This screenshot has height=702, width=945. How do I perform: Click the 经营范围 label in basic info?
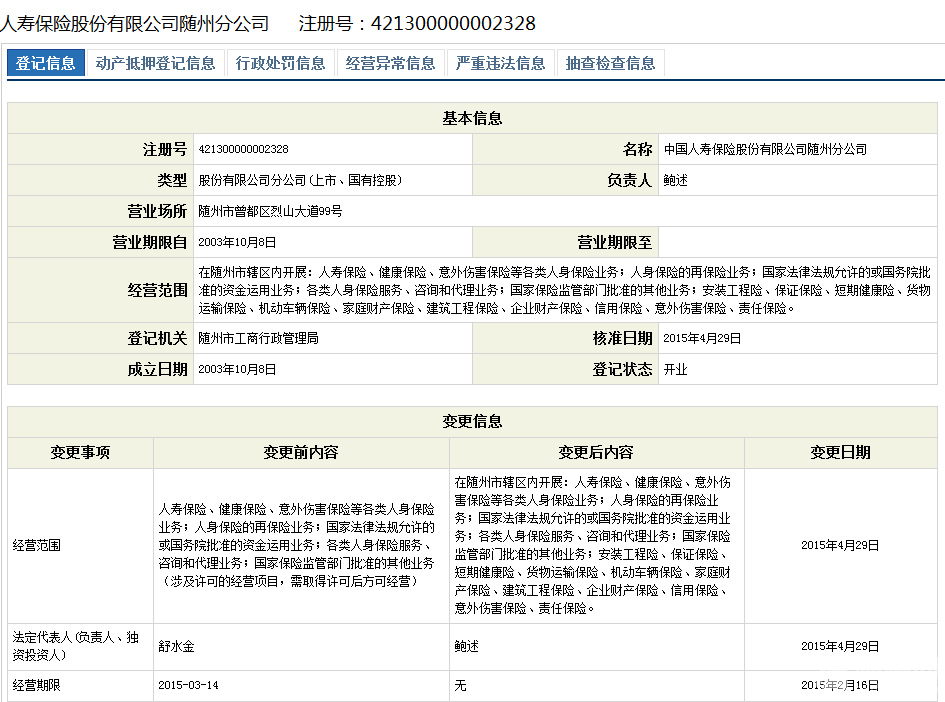(x=157, y=290)
